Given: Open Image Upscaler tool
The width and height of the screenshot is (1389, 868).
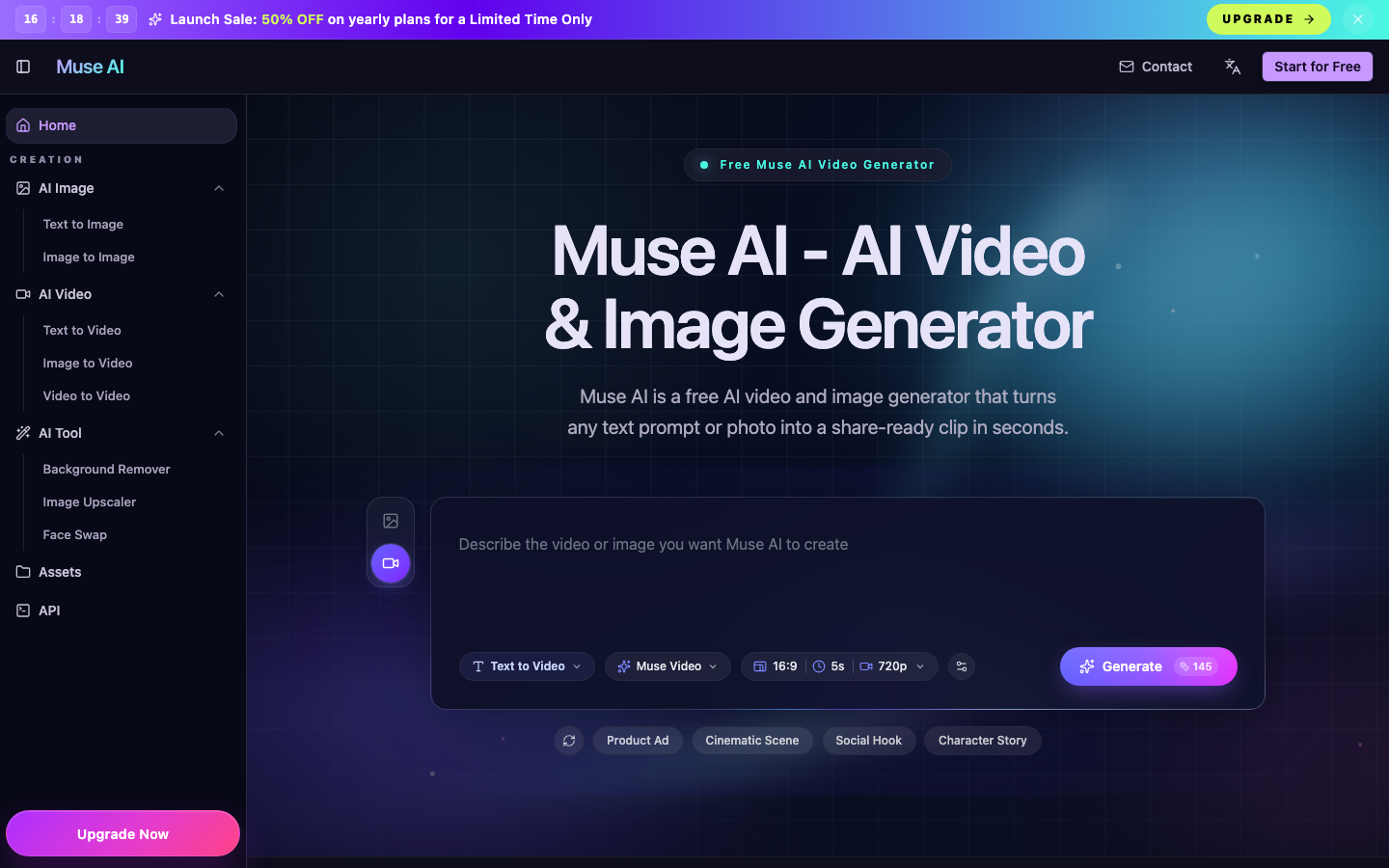Looking at the screenshot, I should point(90,502).
